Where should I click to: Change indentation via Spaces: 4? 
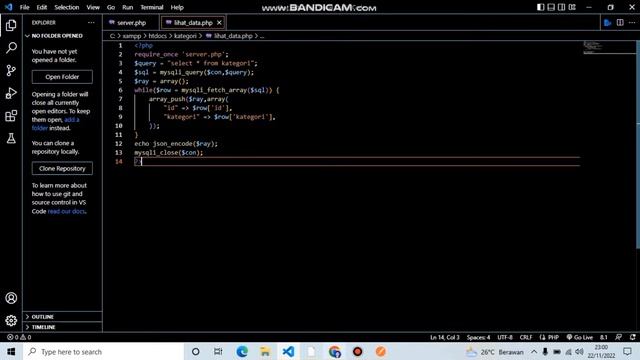pos(478,337)
